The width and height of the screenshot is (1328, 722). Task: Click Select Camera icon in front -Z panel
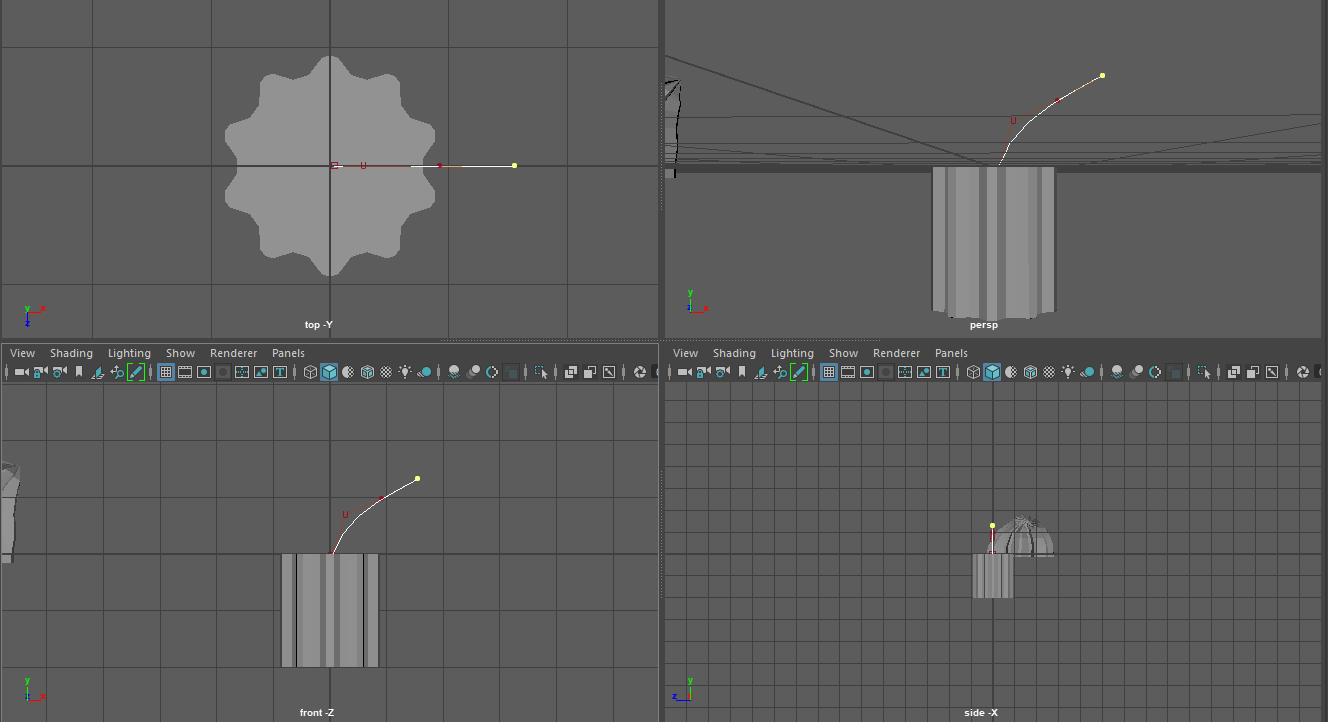coord(21,372)
